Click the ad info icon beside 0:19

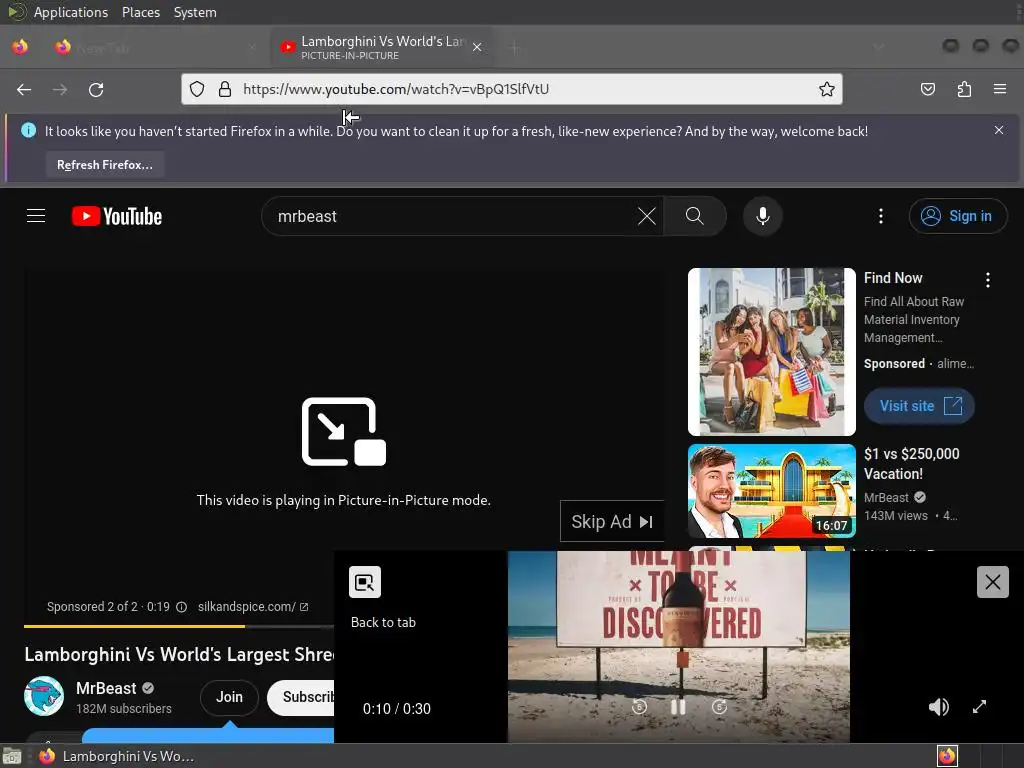click(x=182, y=607)
